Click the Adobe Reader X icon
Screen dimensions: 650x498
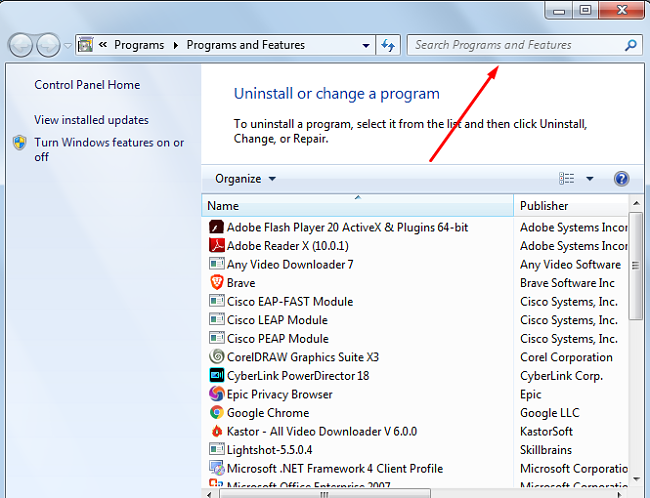point(216,245)
